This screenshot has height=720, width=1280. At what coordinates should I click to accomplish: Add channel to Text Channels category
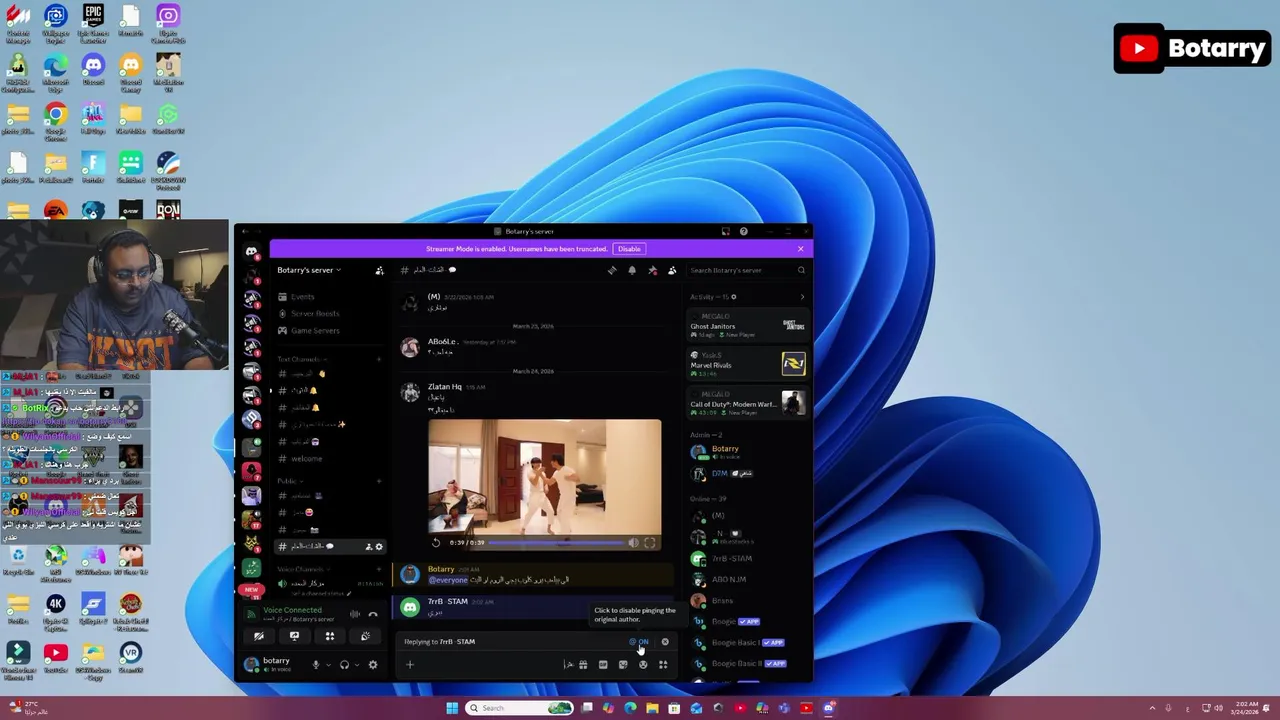coord(379,359)
